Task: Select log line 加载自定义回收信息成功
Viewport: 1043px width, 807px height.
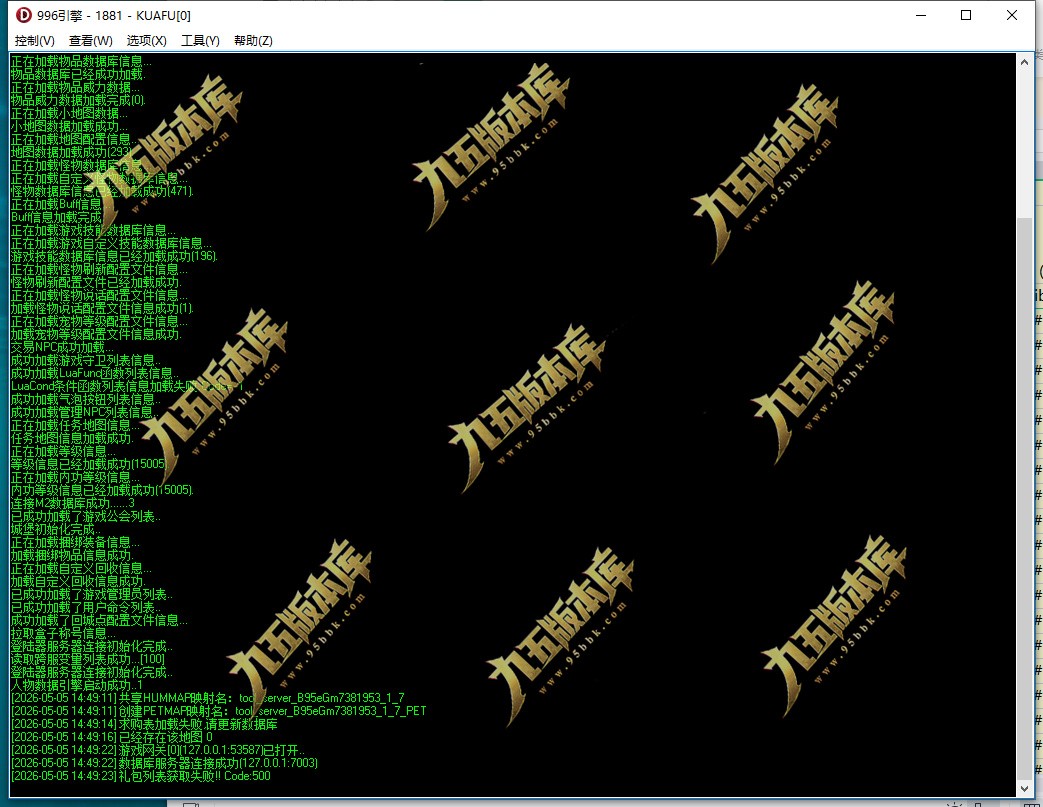Action: 78,581
